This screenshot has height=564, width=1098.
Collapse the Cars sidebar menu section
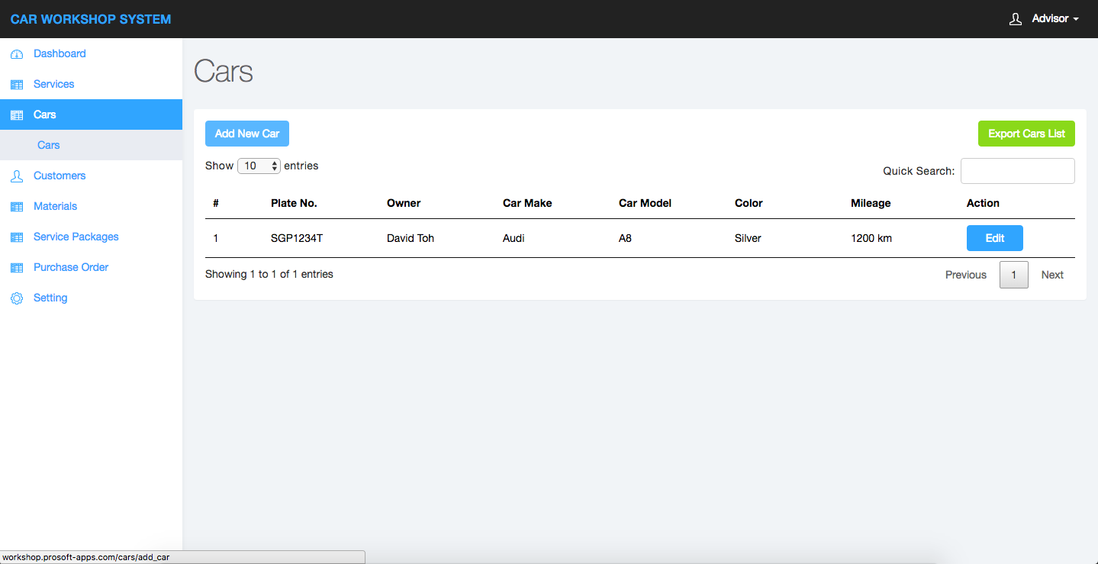[x=45, y=115]
